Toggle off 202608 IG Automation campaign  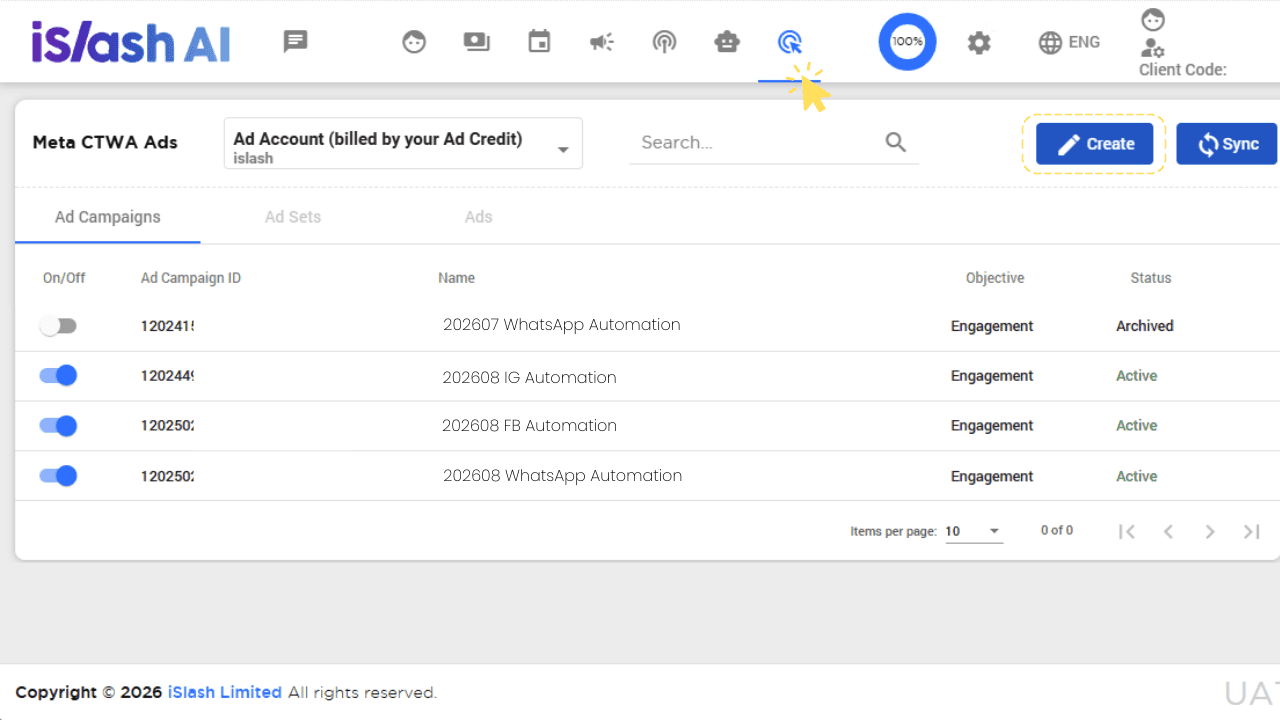58,376
